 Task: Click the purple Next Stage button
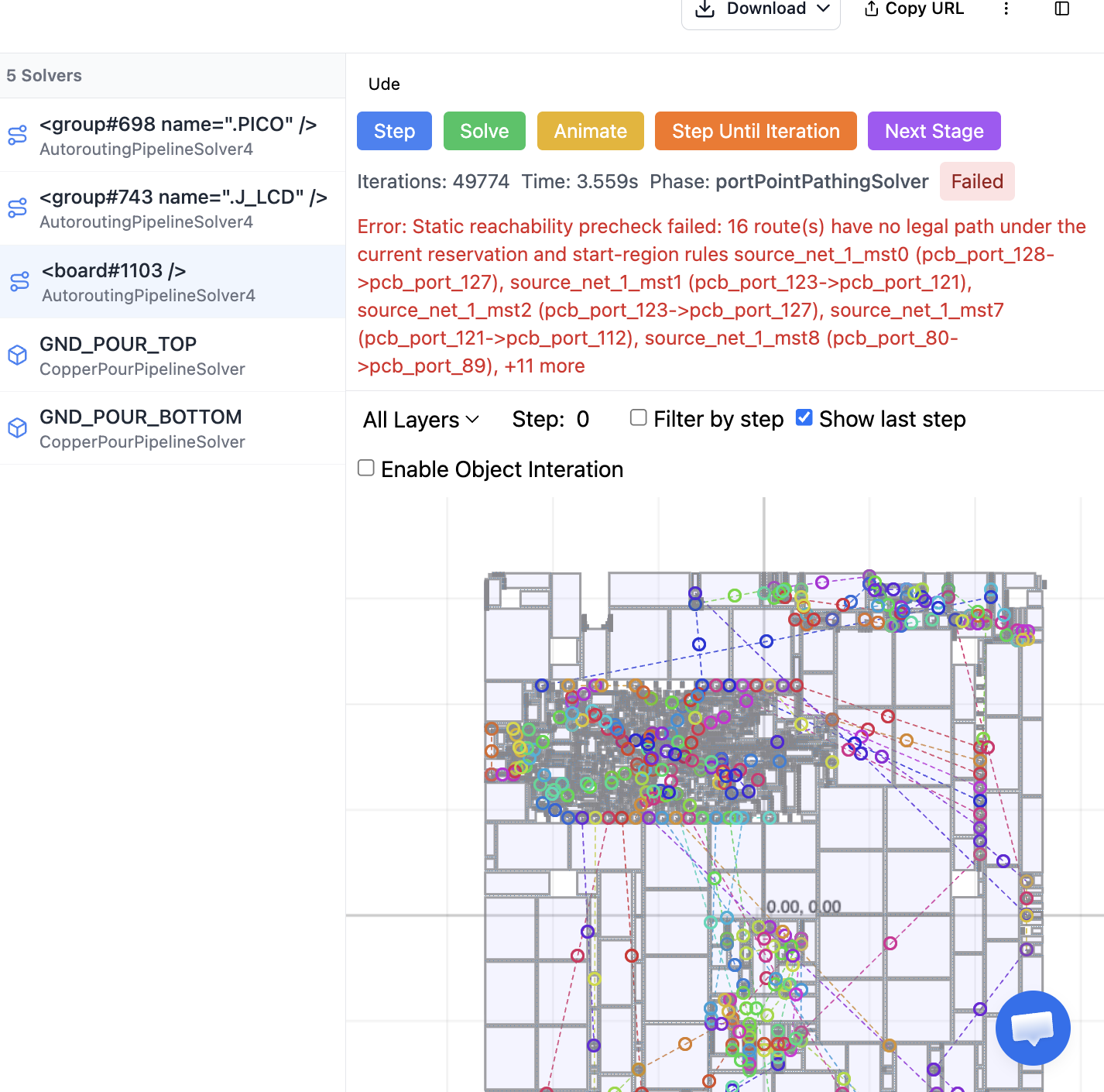pos(934,131)
